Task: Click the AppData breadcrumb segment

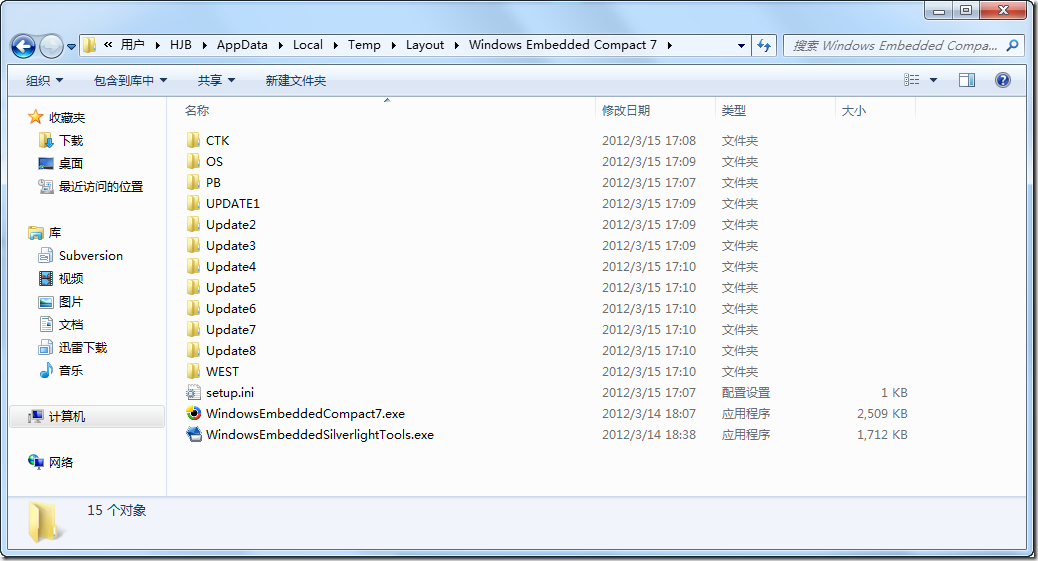Action: tap(242, 45)
